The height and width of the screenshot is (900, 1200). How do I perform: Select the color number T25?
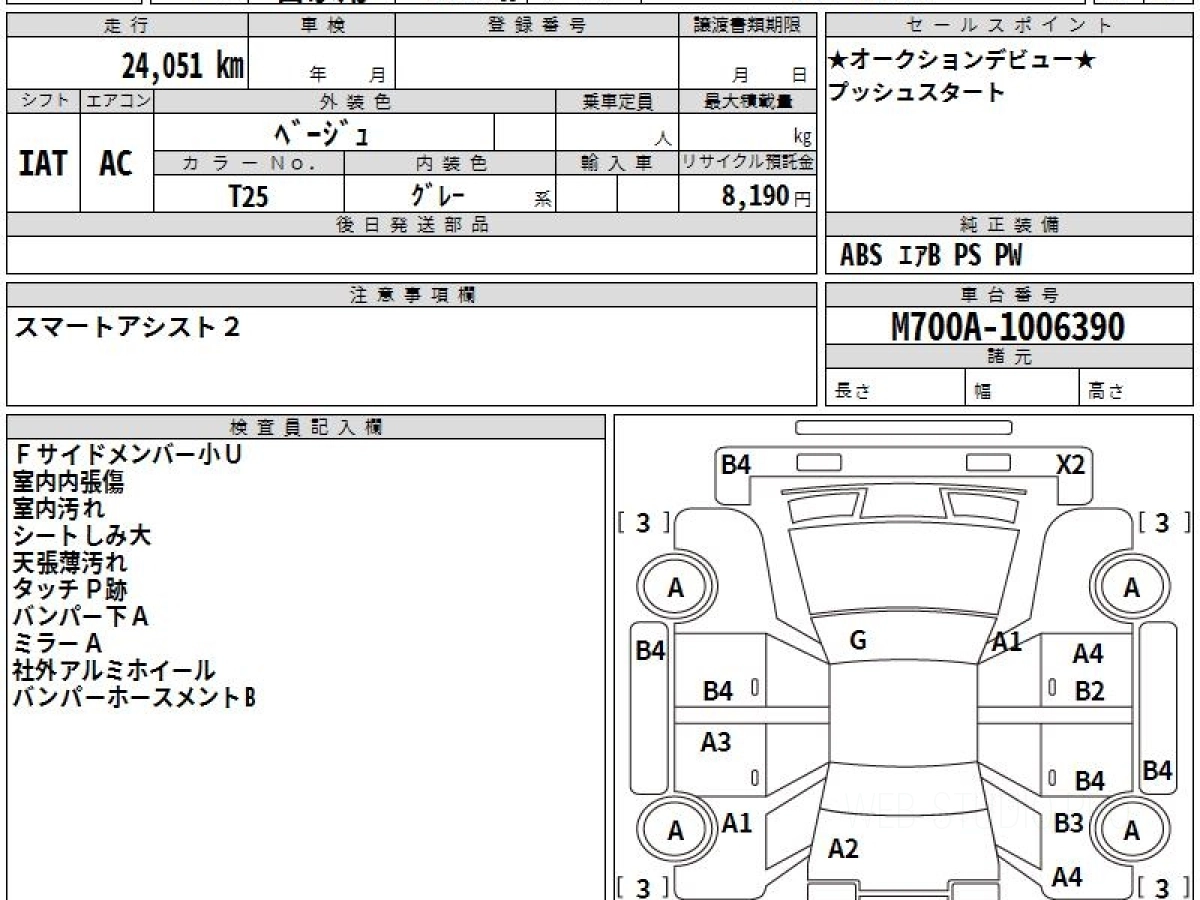point(248,195)
